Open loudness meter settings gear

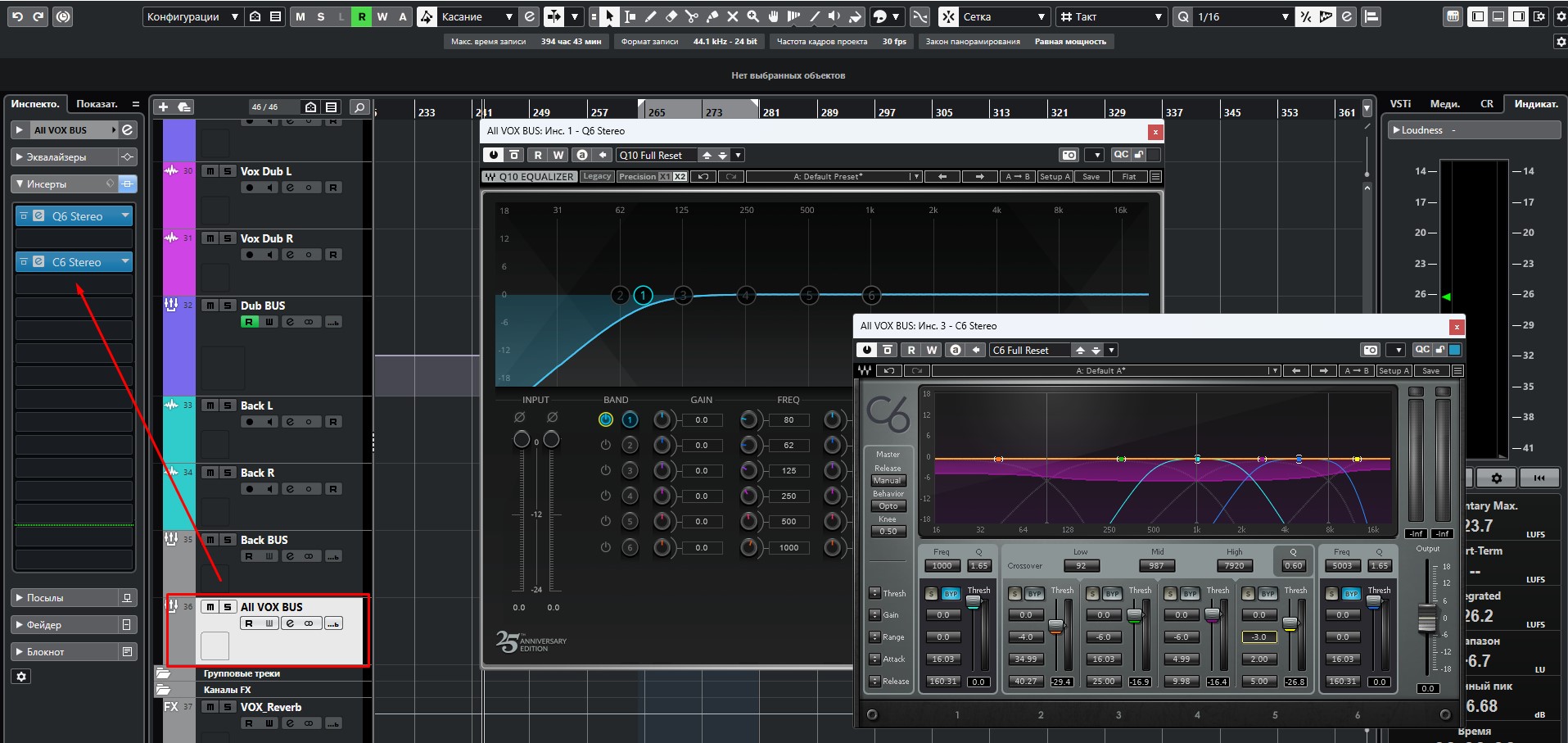[1496, 478]
